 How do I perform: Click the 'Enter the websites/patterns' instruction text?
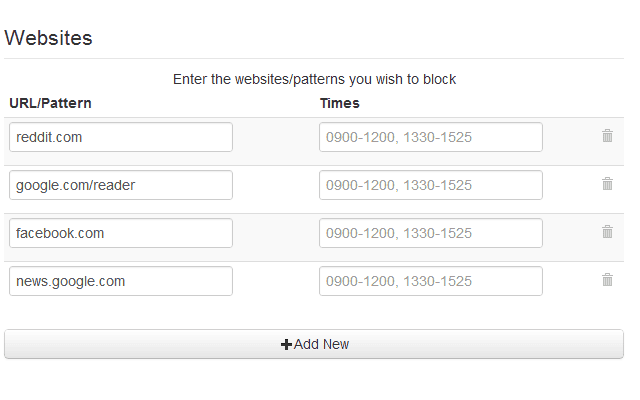pyautogui.click(x=314, y=79)
